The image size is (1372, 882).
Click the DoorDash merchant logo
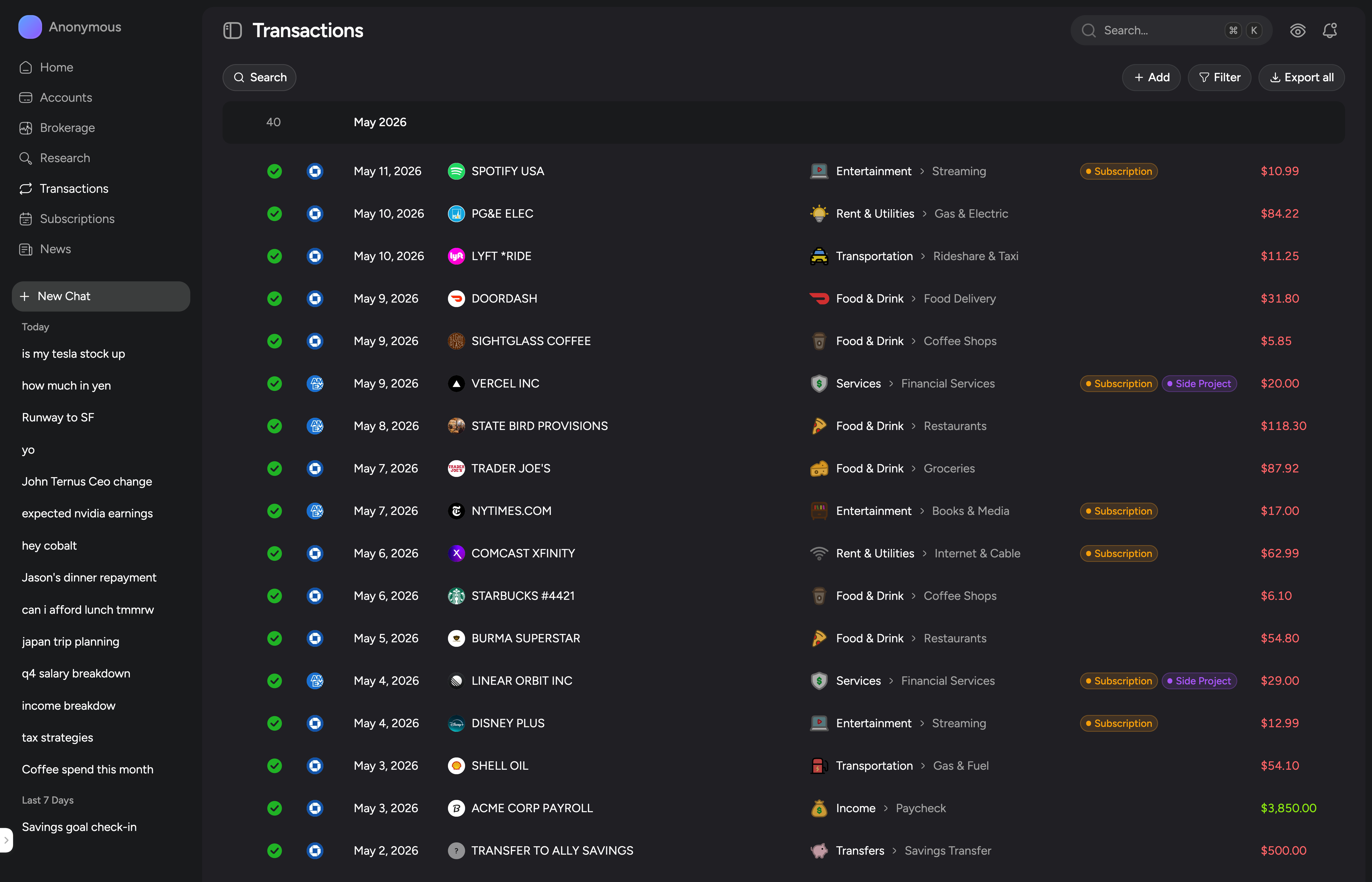coord(456,298)
